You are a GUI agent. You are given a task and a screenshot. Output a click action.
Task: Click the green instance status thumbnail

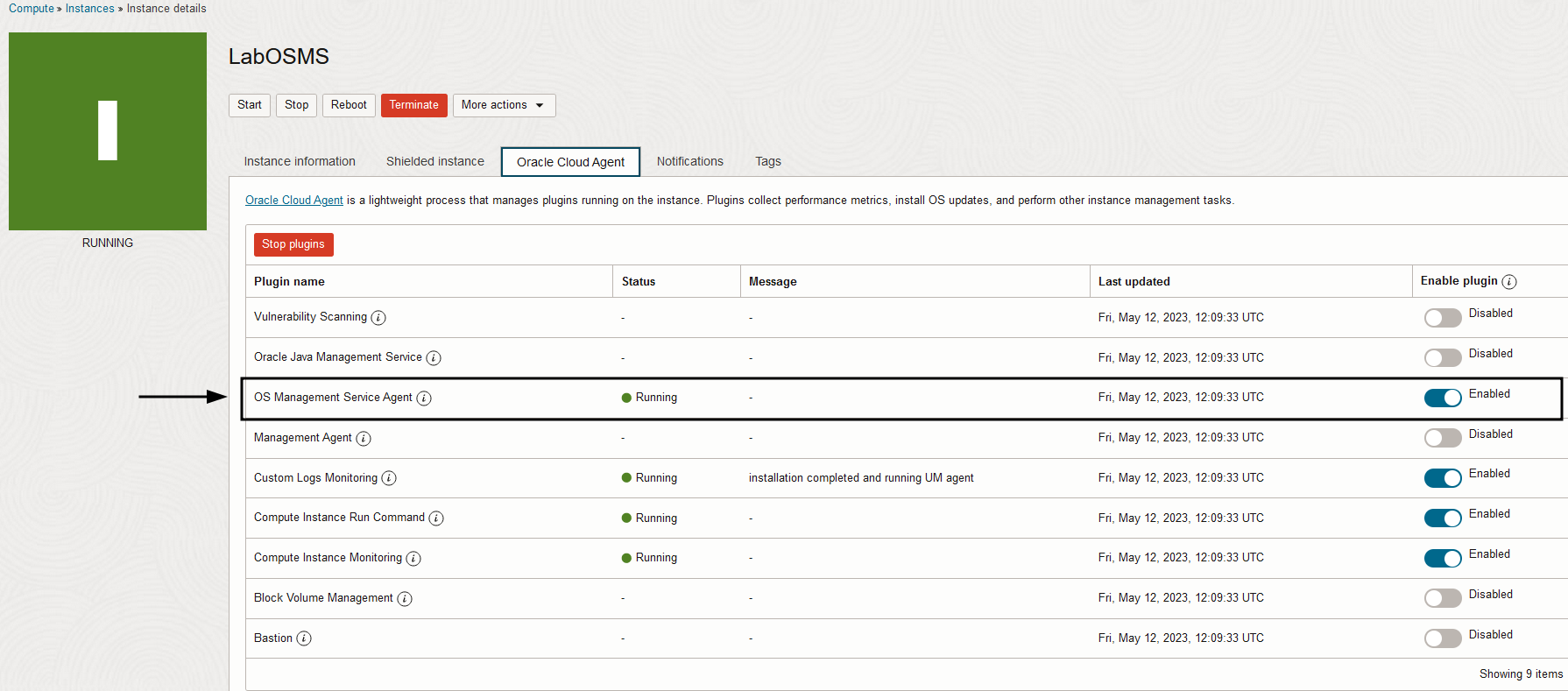[108, 131]
